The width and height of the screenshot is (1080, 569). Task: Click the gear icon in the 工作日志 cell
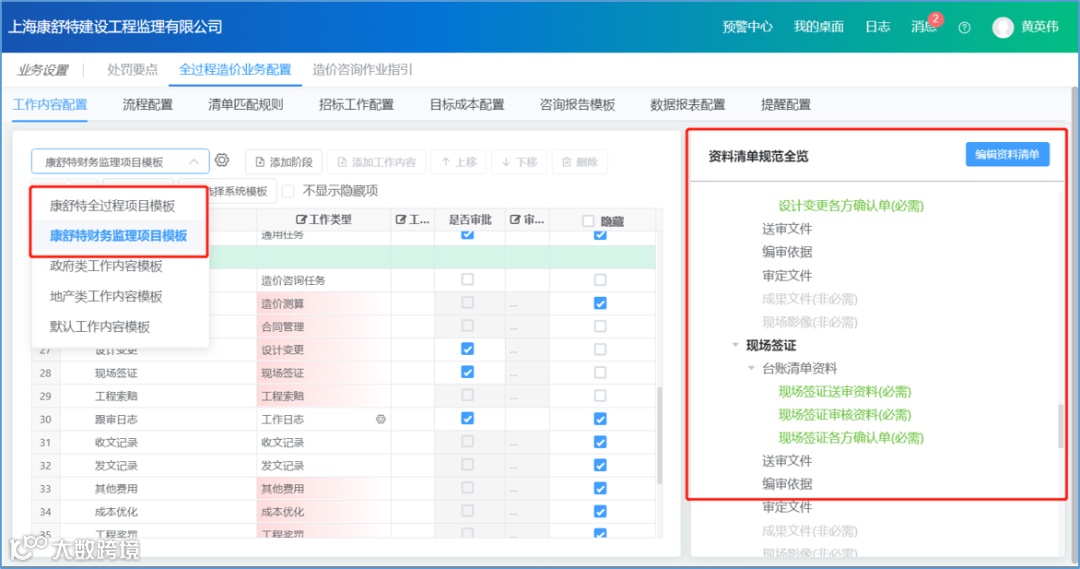click(x=381, y=419)
